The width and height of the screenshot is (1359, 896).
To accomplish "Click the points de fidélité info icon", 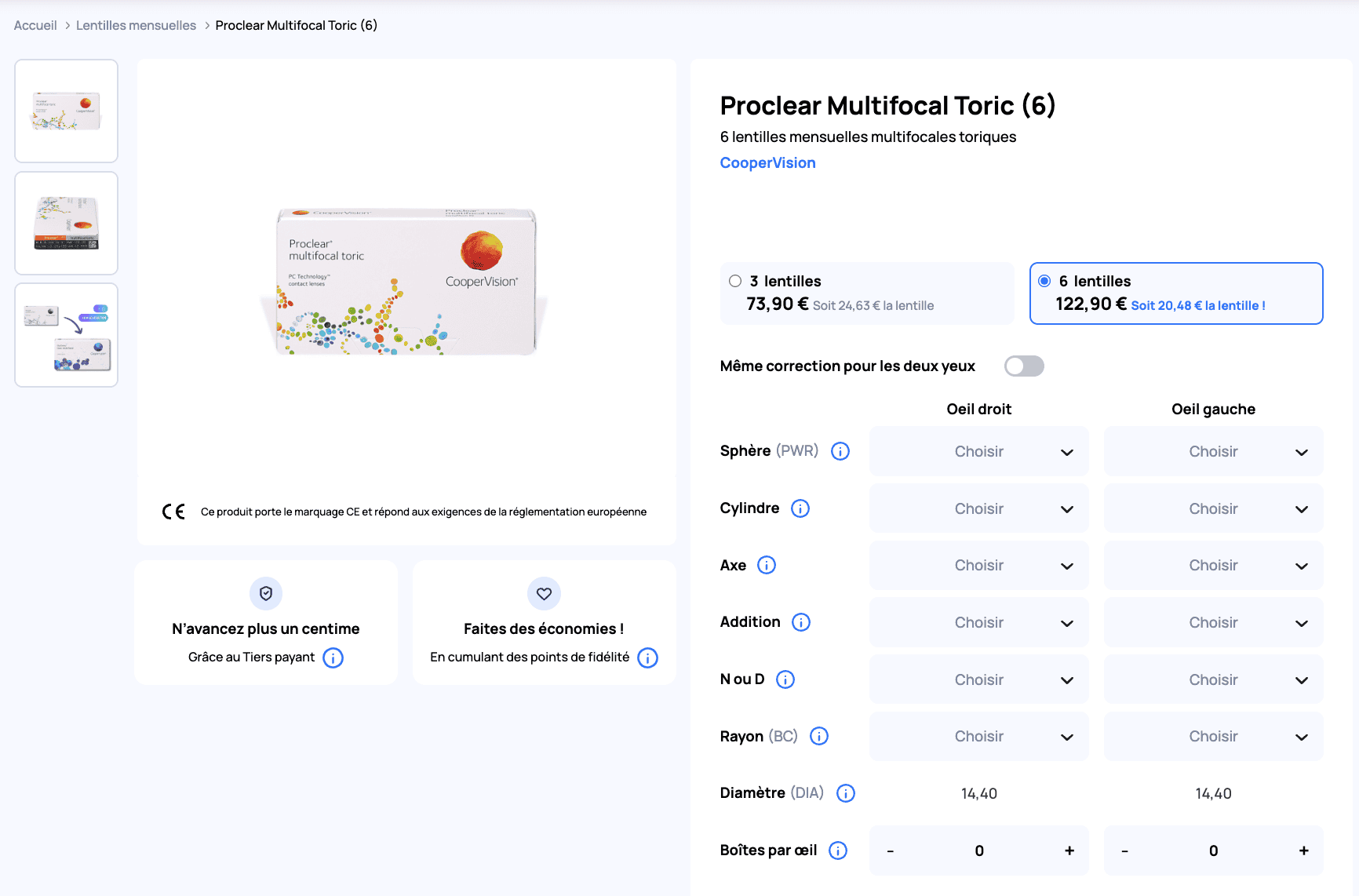I will (648, 657).
